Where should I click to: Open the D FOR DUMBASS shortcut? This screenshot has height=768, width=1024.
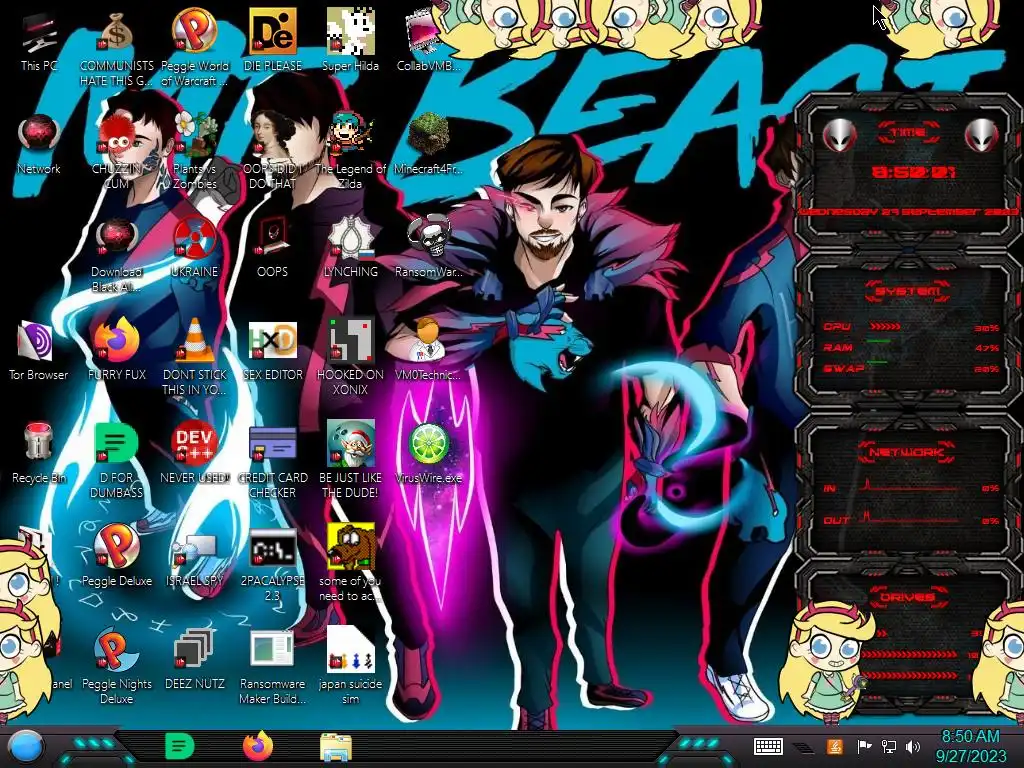click(x=117, y=460)
